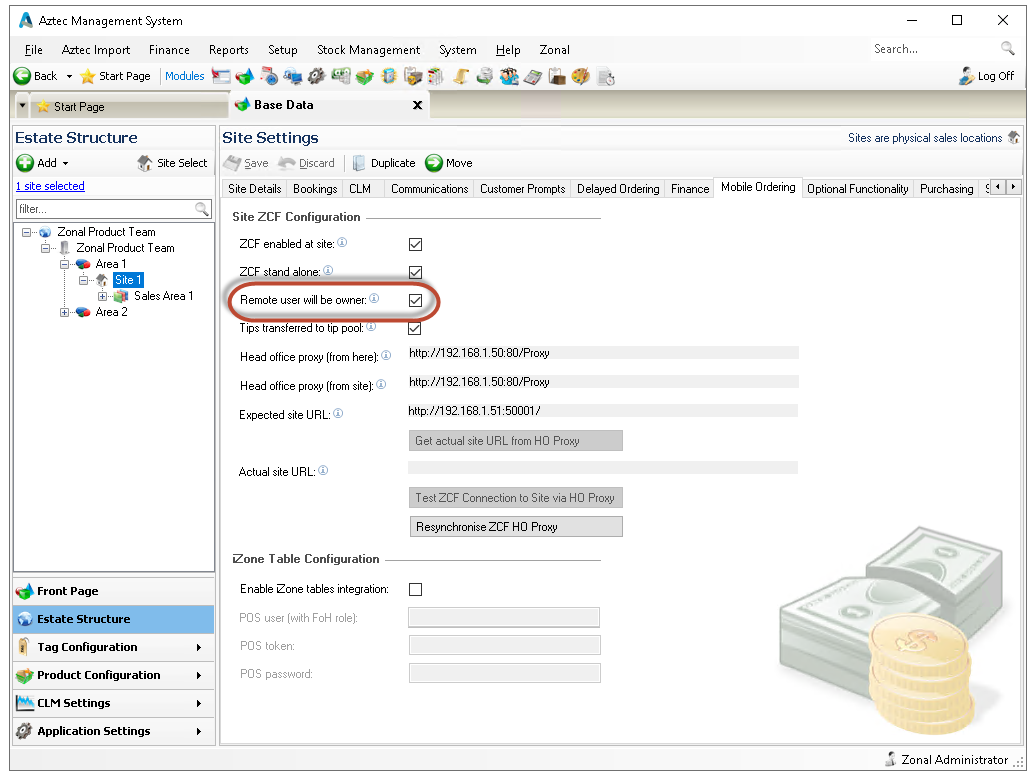Click info icon beside ZCF stand alone
Screen dimensions: 1034x775
[x=328, y=270]
